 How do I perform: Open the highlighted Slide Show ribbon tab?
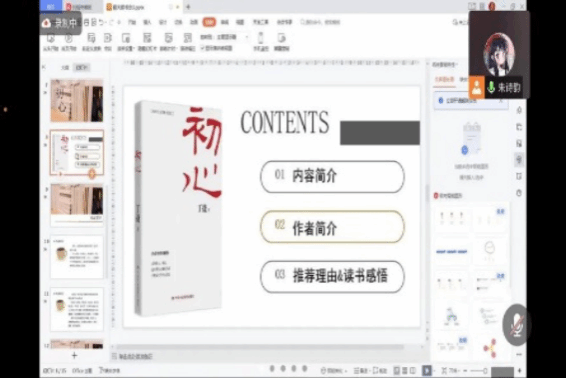pyautogui.click(x=209, y=22)
